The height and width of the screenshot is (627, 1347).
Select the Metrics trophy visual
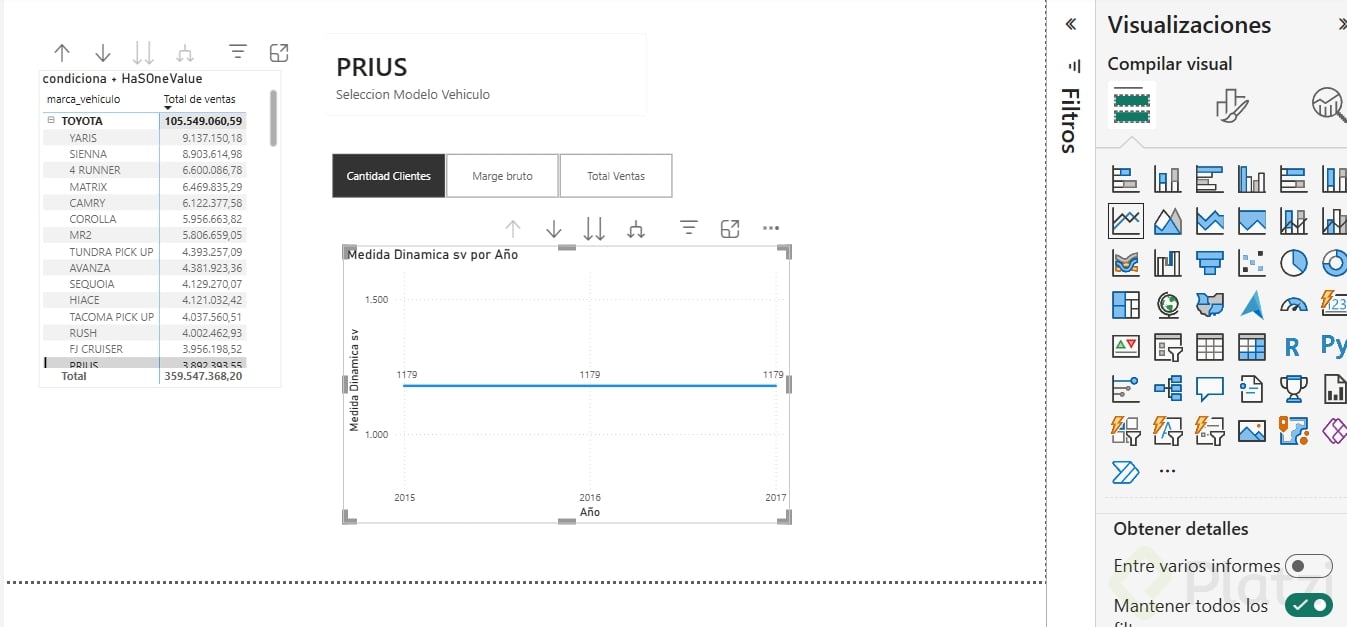pyautogui.click(x=1294, y=388)
